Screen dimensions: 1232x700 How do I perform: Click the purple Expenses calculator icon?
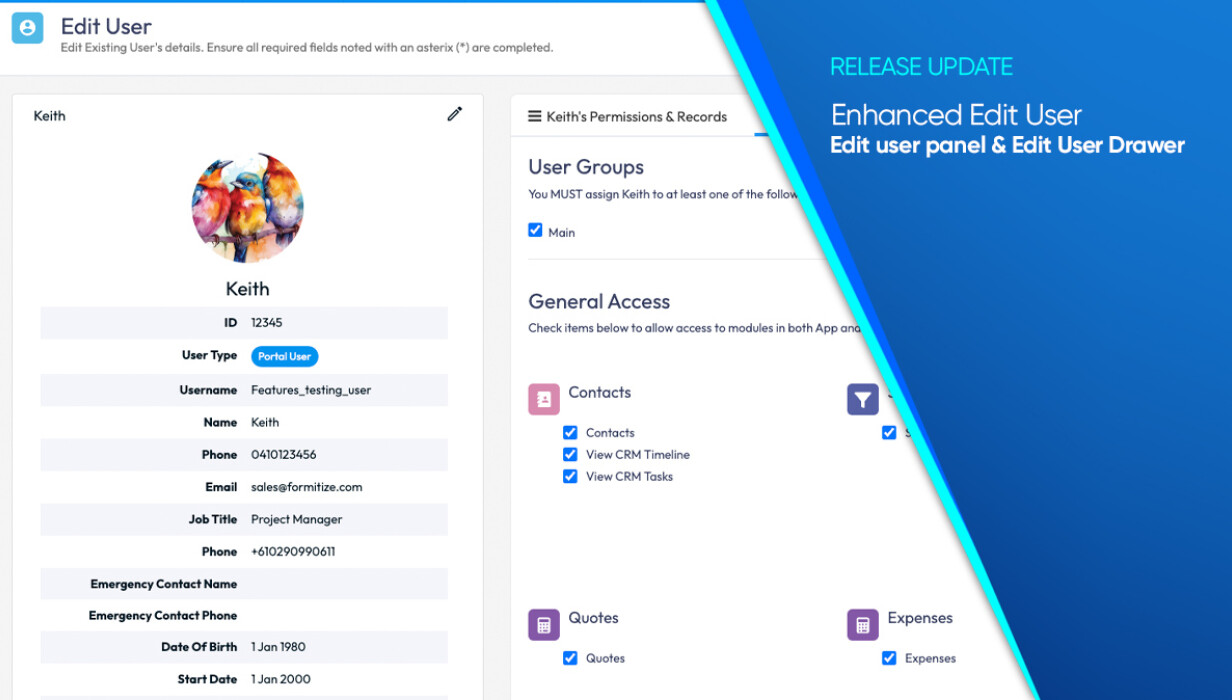pos(862,625)
